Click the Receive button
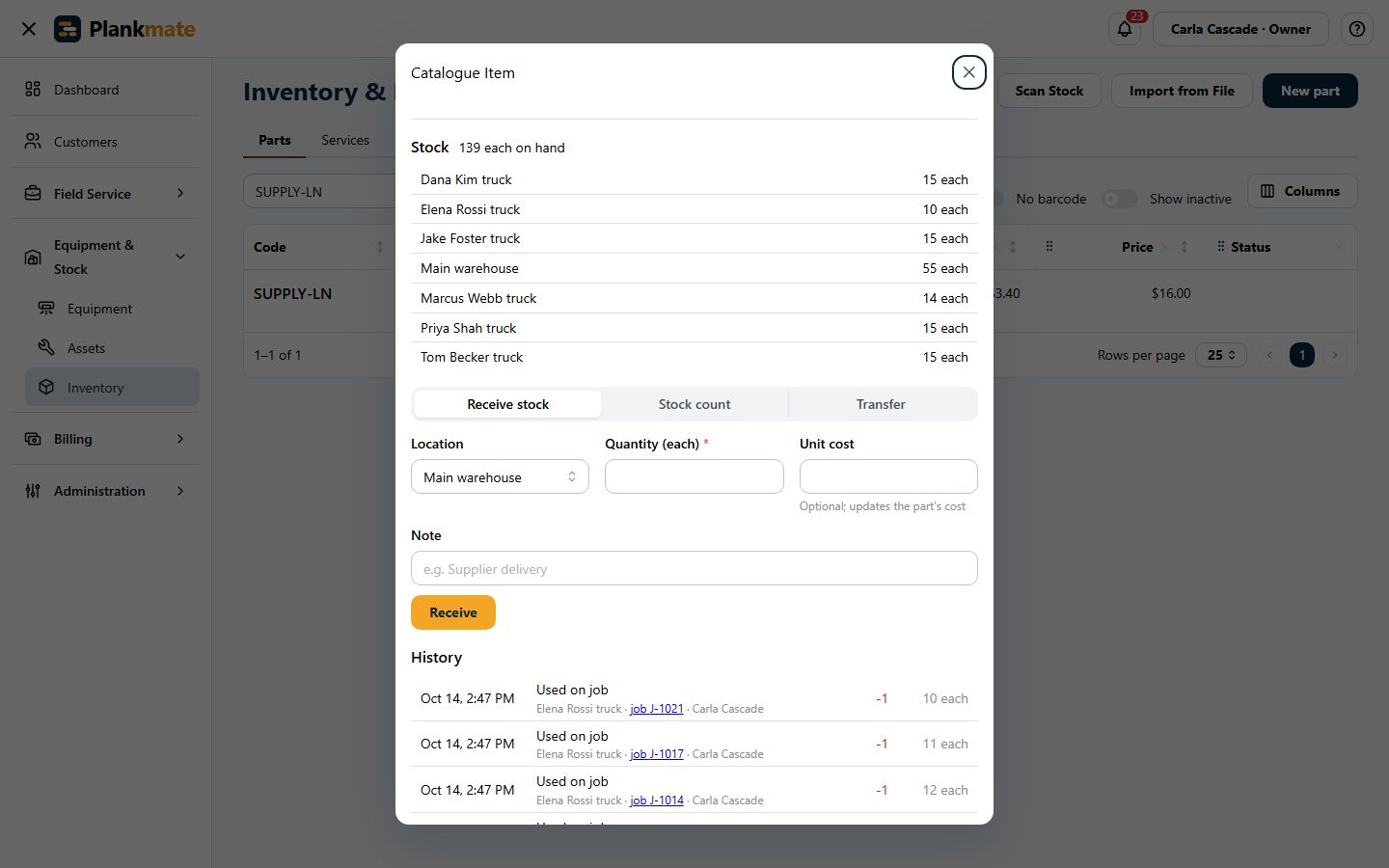Image resolution: width=1389 pixels, height=868 pixels. tap(453, 612)
